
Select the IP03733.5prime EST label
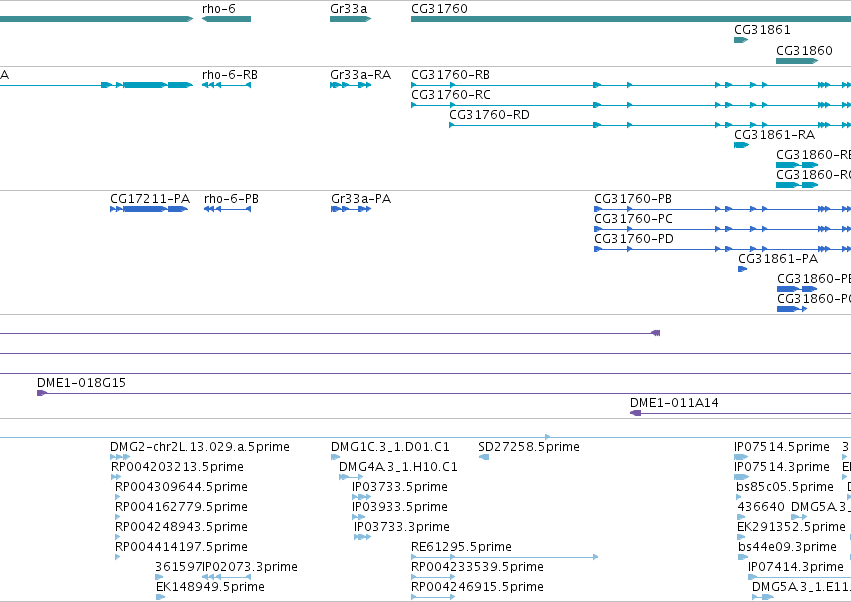click(400, 487)
